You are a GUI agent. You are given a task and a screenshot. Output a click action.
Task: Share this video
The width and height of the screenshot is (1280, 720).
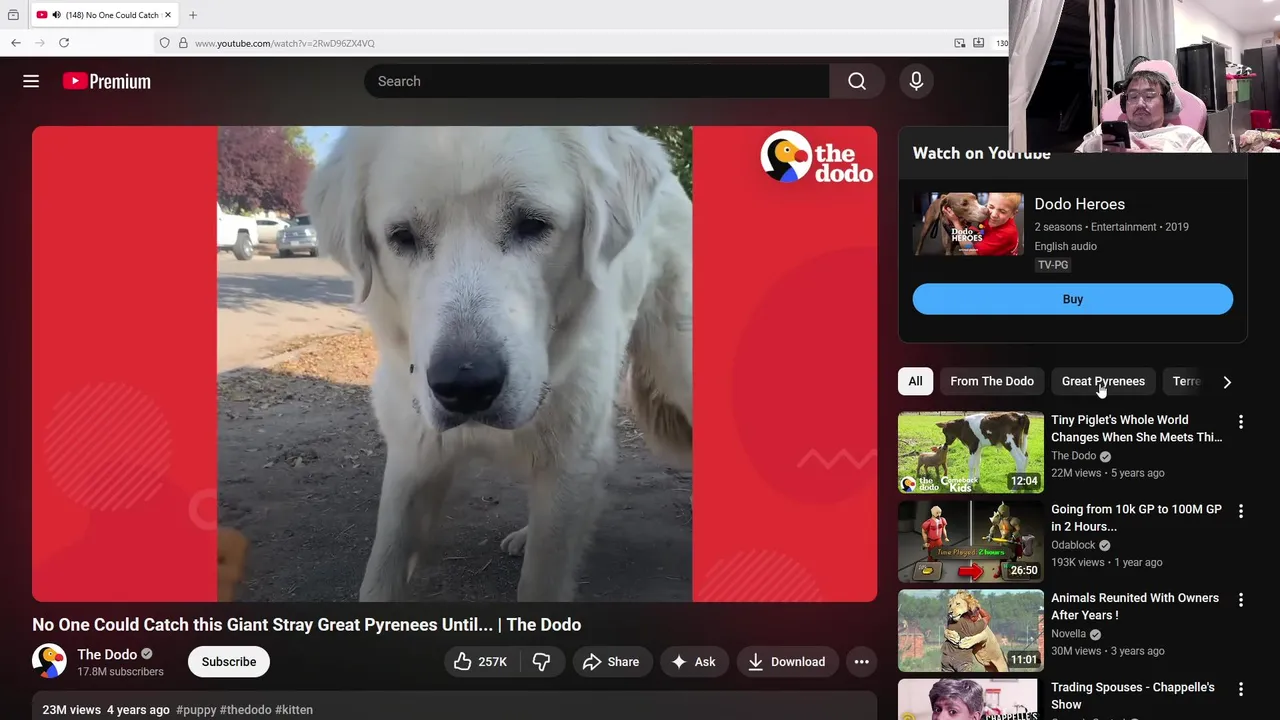click(x=611, y=662)
